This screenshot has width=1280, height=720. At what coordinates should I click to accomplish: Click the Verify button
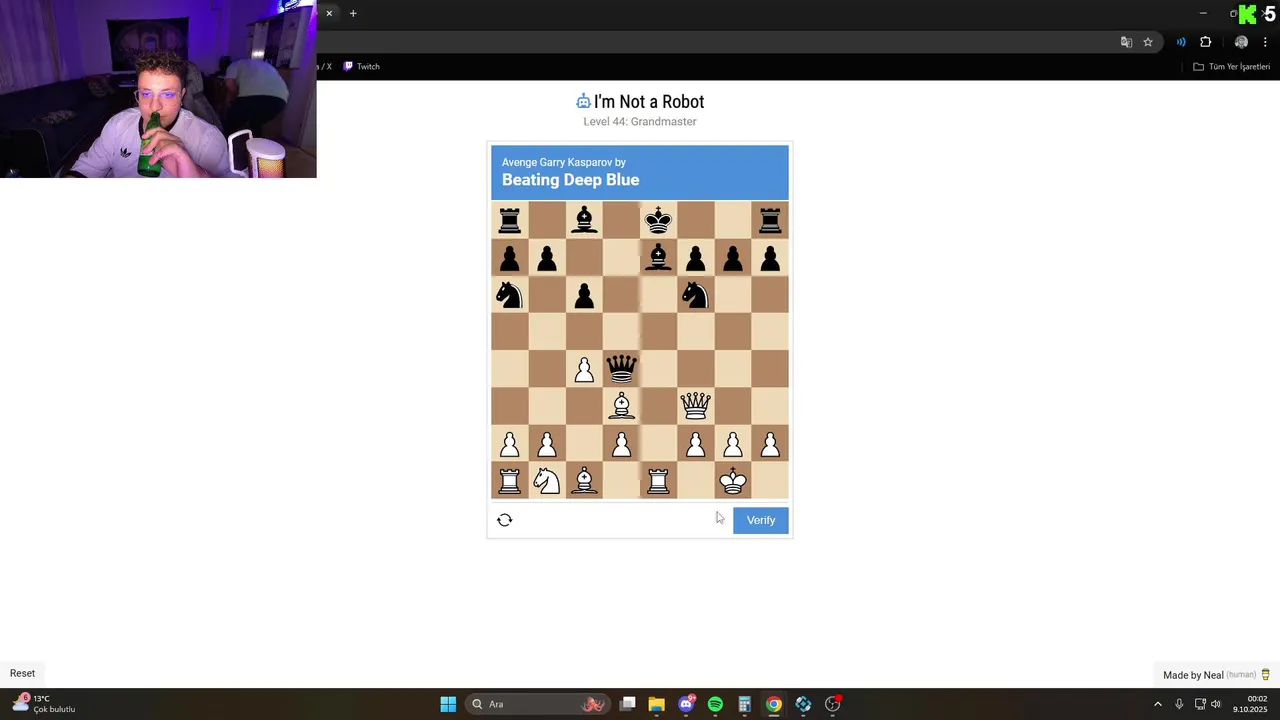click(761, 520)
